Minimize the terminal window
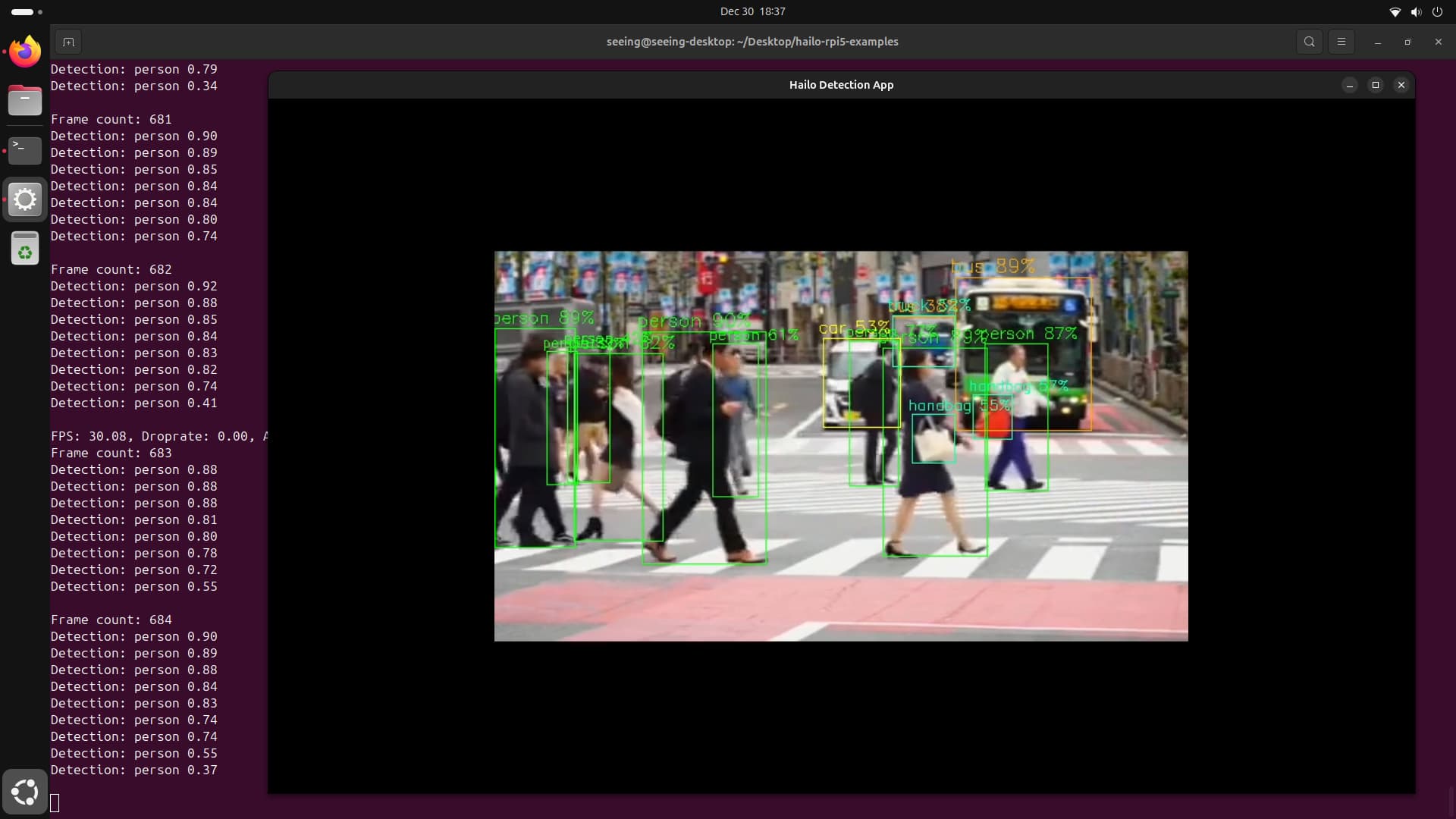The width and height of the screenshot is (1456, 819). [x=1377, y=42]
